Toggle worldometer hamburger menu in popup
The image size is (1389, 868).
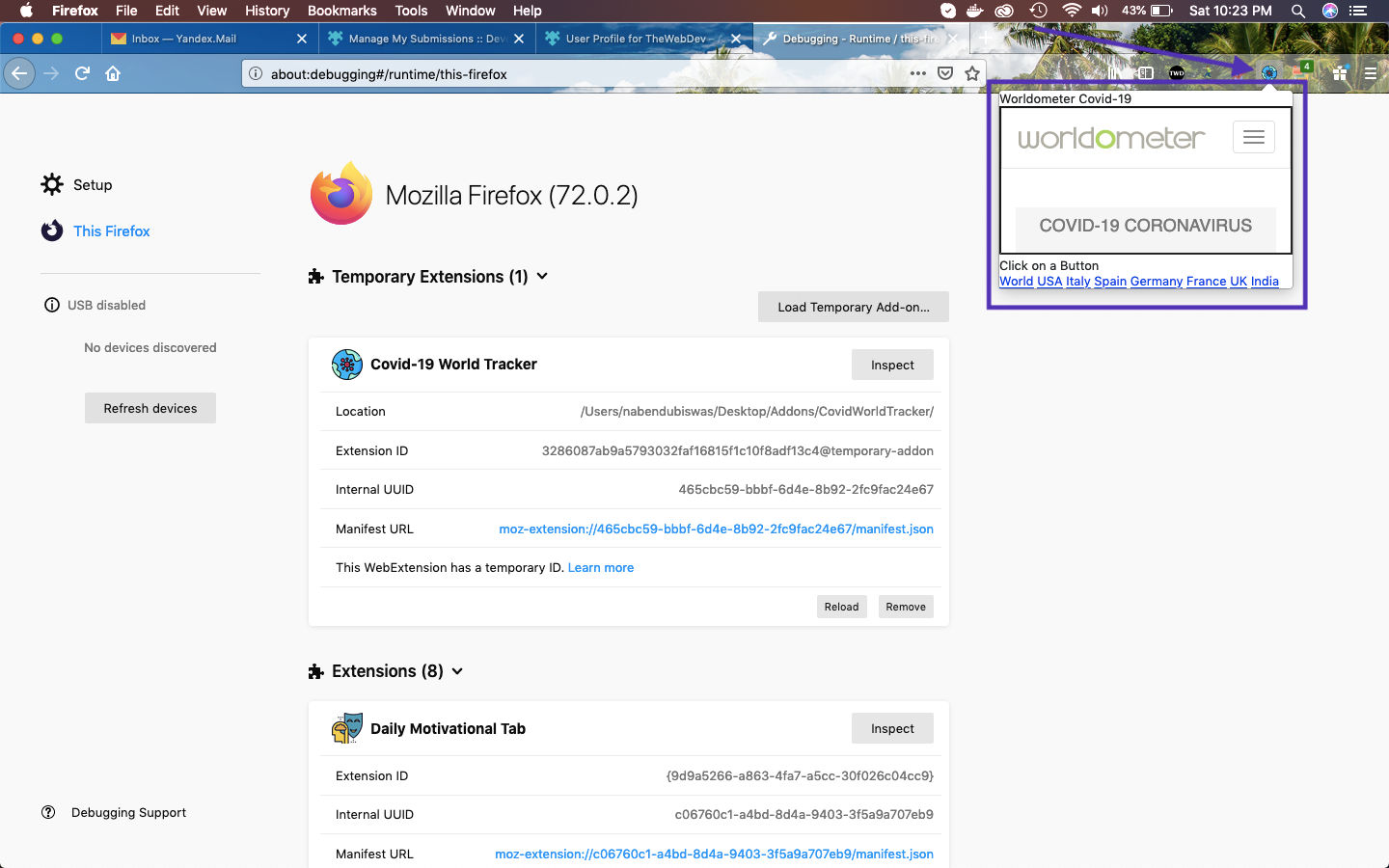[x=1253, y=137]
